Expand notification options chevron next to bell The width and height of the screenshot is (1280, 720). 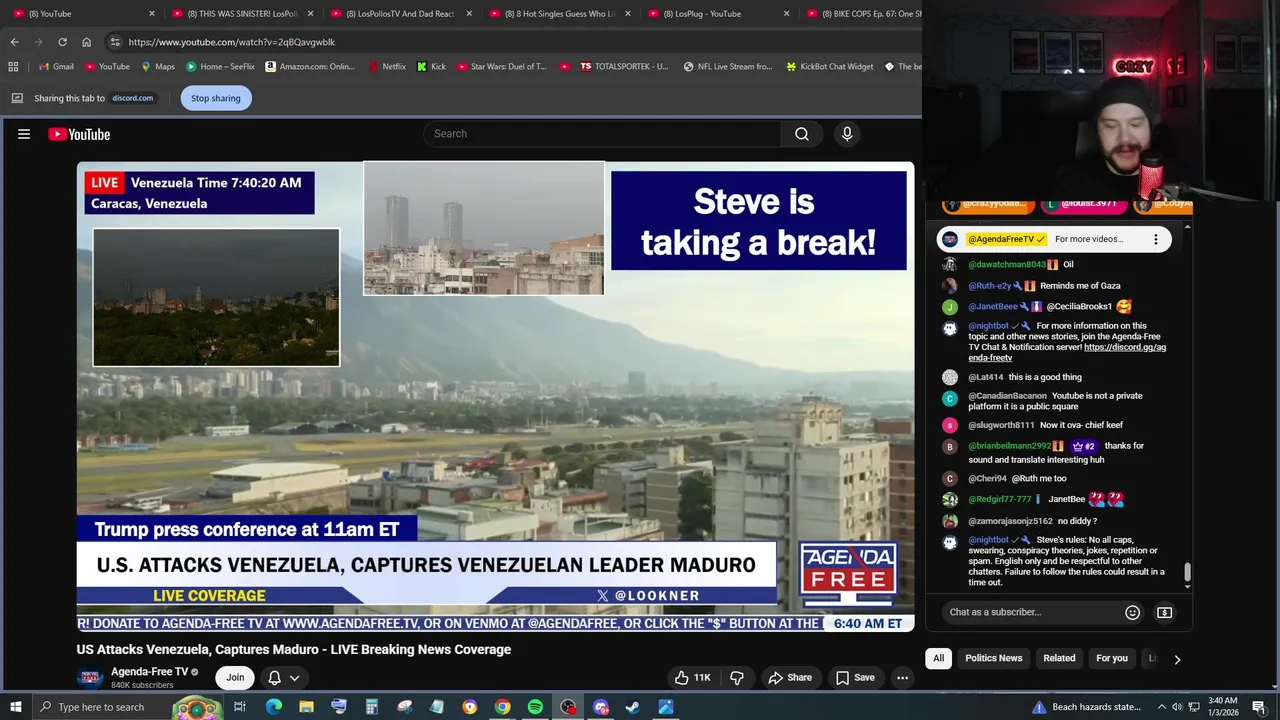294,678
